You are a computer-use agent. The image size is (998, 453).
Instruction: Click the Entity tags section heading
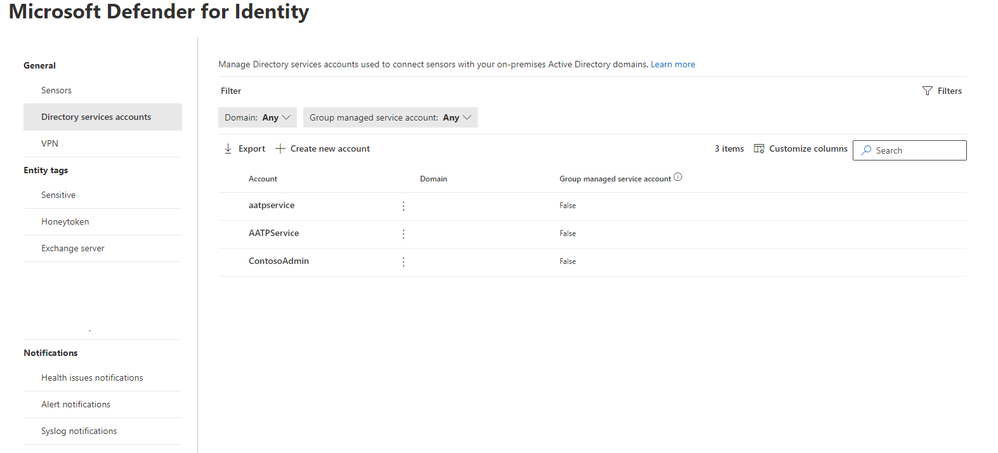(46, 171)
